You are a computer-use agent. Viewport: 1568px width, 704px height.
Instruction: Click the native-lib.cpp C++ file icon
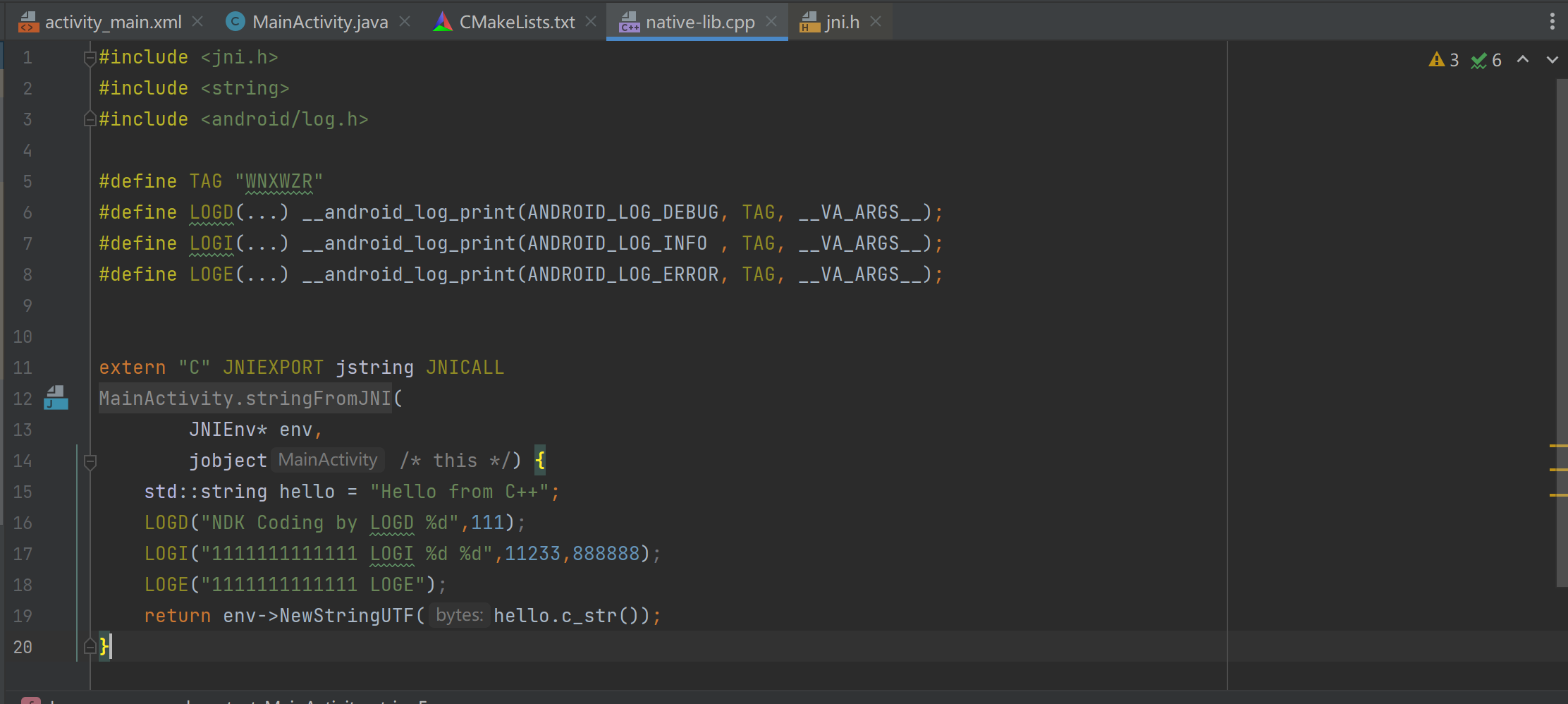coord(629,22)
